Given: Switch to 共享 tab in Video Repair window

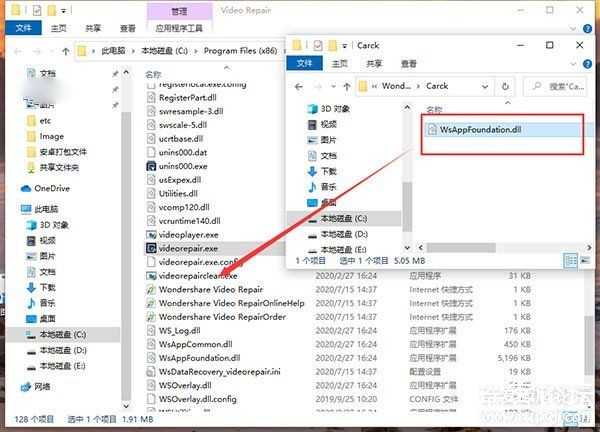Looking at the screenshot, I should tap(93, 28).
